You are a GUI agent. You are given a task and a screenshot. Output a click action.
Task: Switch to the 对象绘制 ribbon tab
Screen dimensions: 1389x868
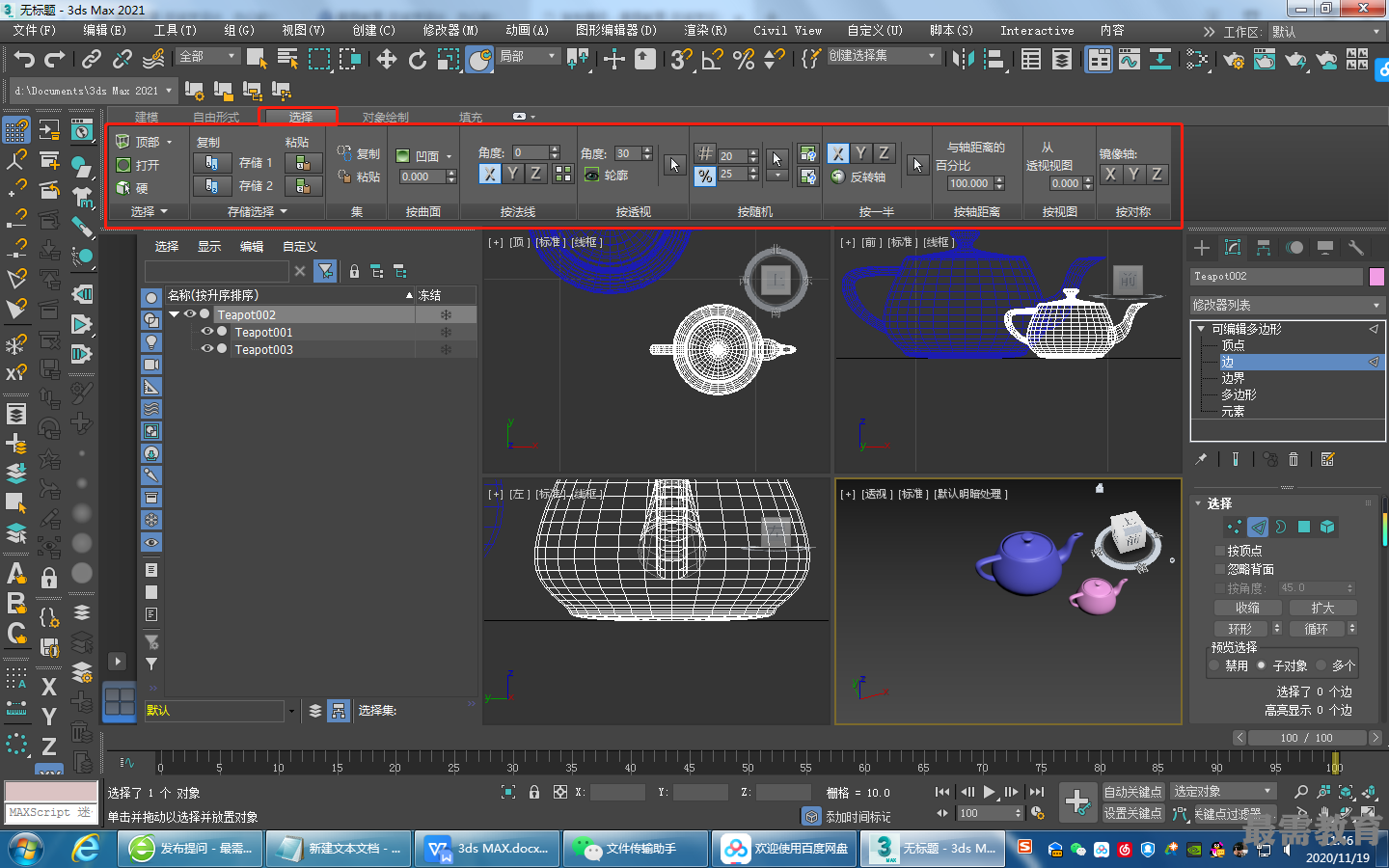[x=385, y=117]
